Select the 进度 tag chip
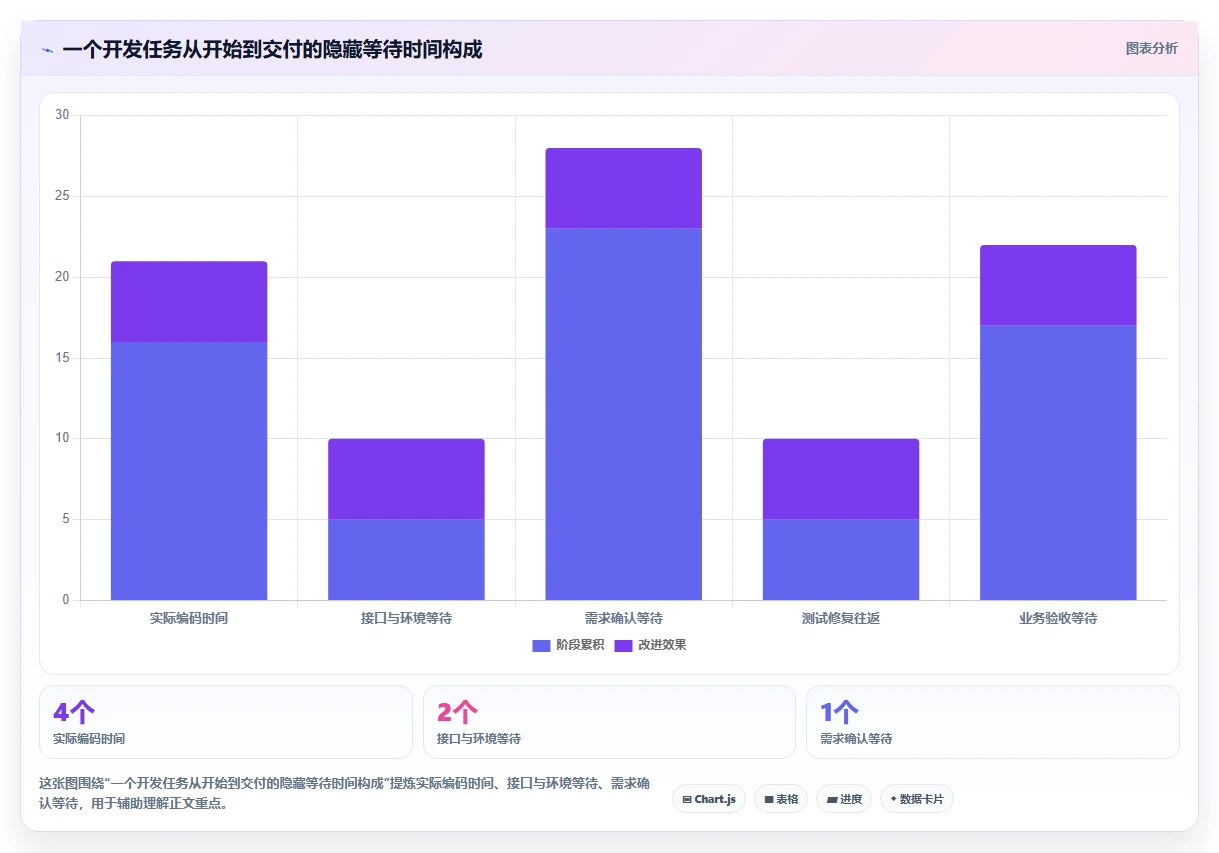 click(x=844, y=799)
